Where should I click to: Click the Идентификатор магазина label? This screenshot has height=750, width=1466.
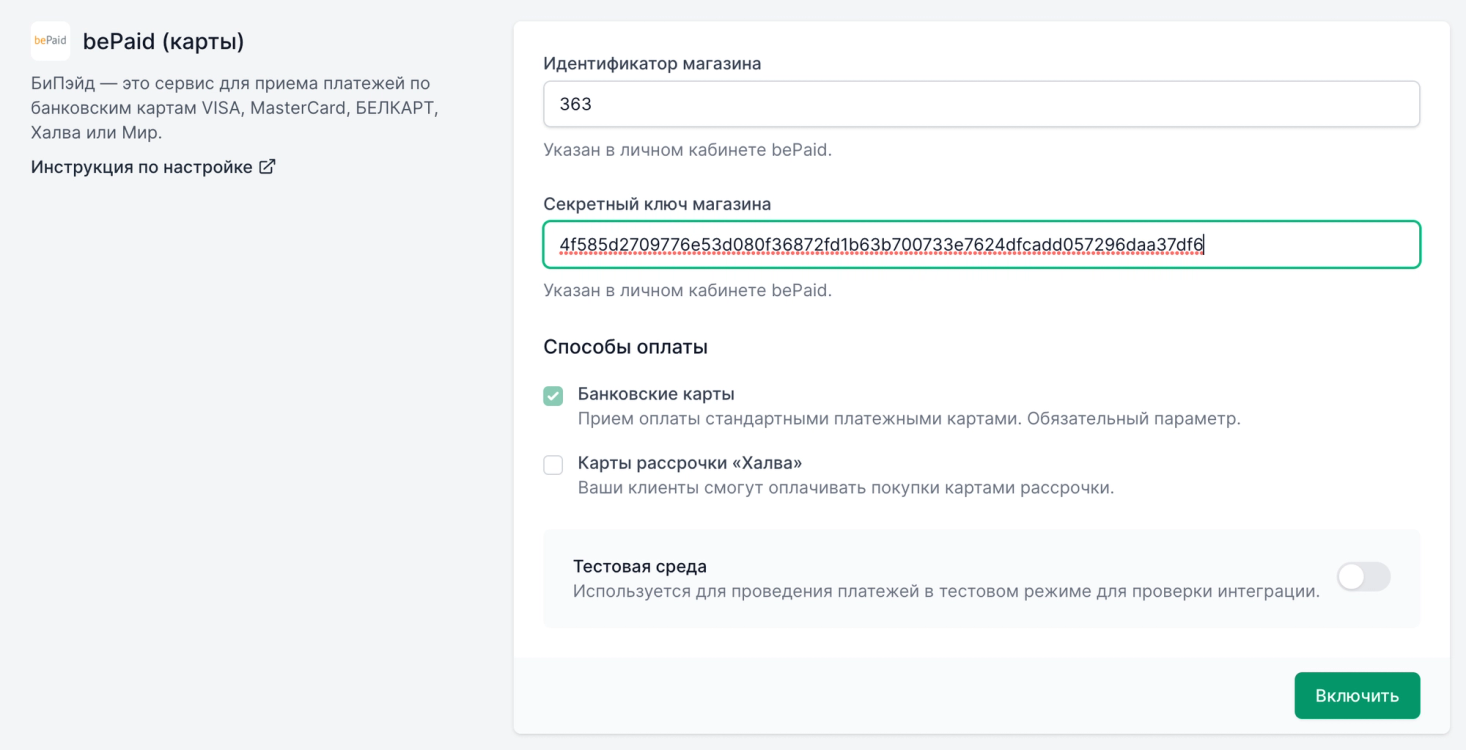tap(652, 63)
